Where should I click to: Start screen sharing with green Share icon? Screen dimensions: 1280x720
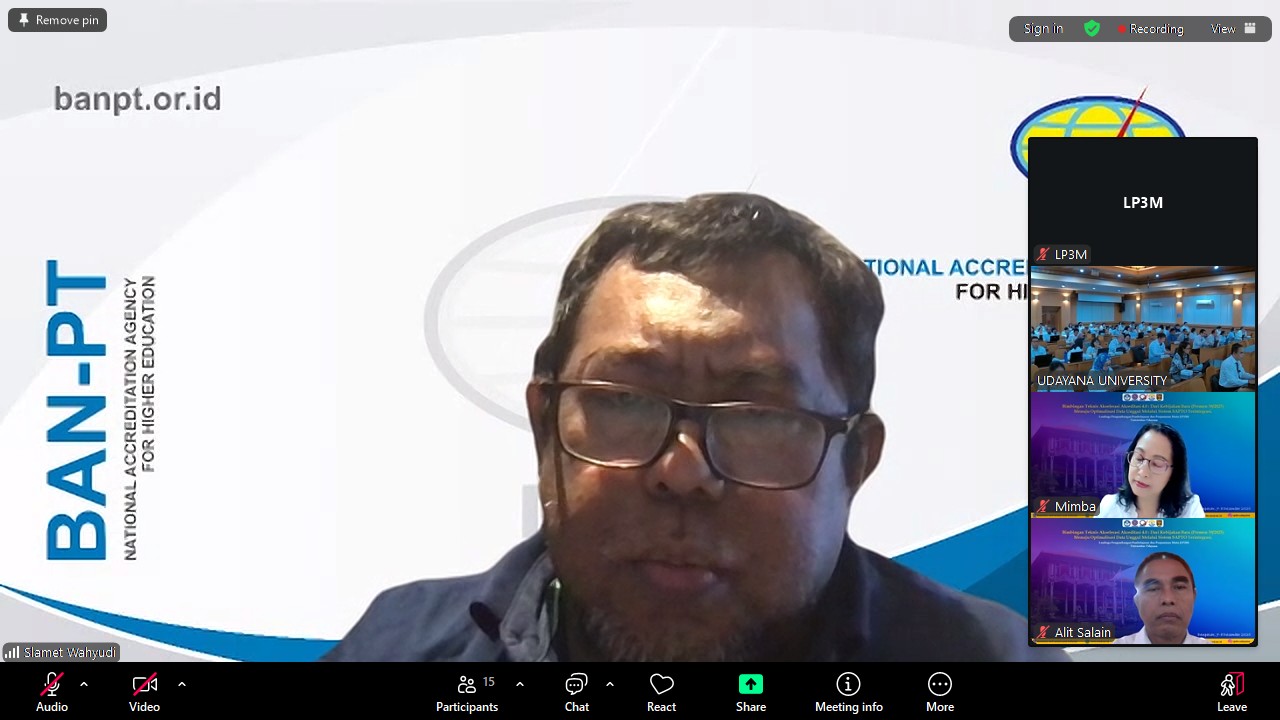(751, 684)
